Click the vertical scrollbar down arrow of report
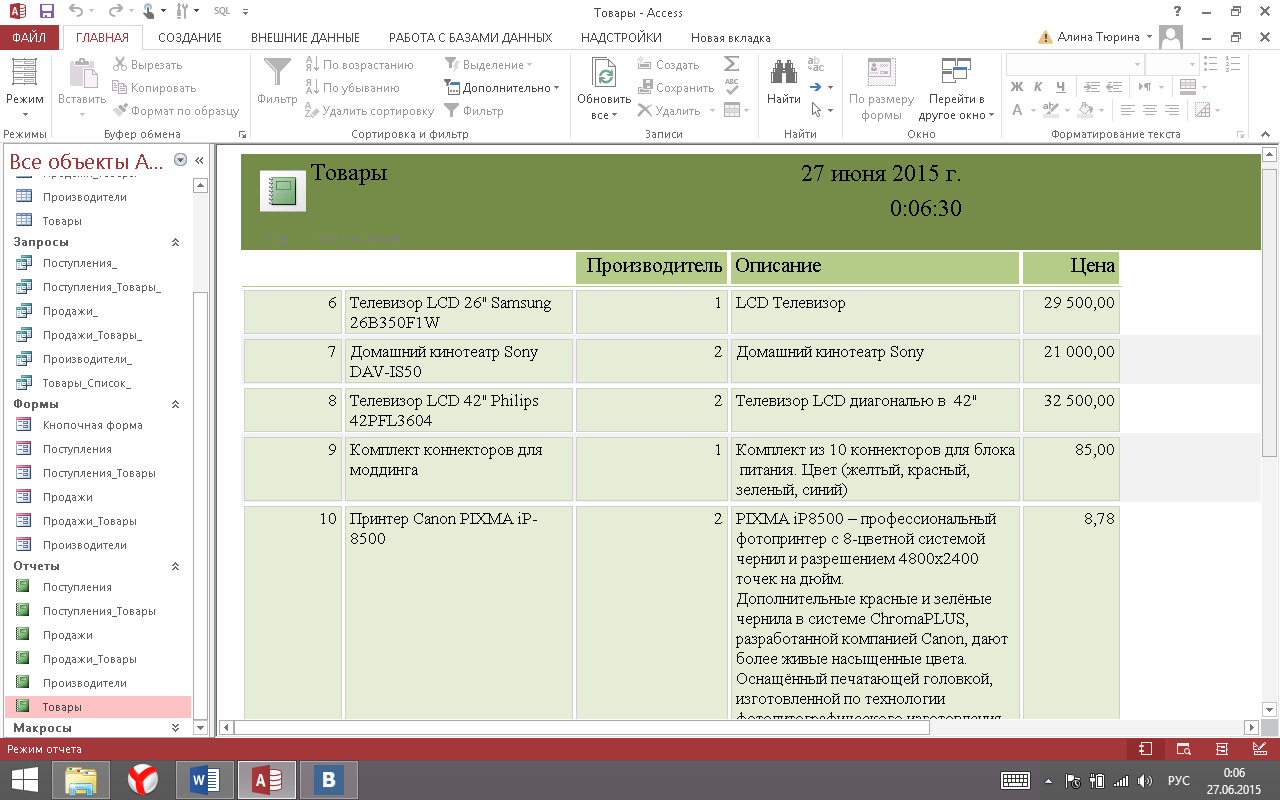 pyautogui.click(x=1270, y=708)
